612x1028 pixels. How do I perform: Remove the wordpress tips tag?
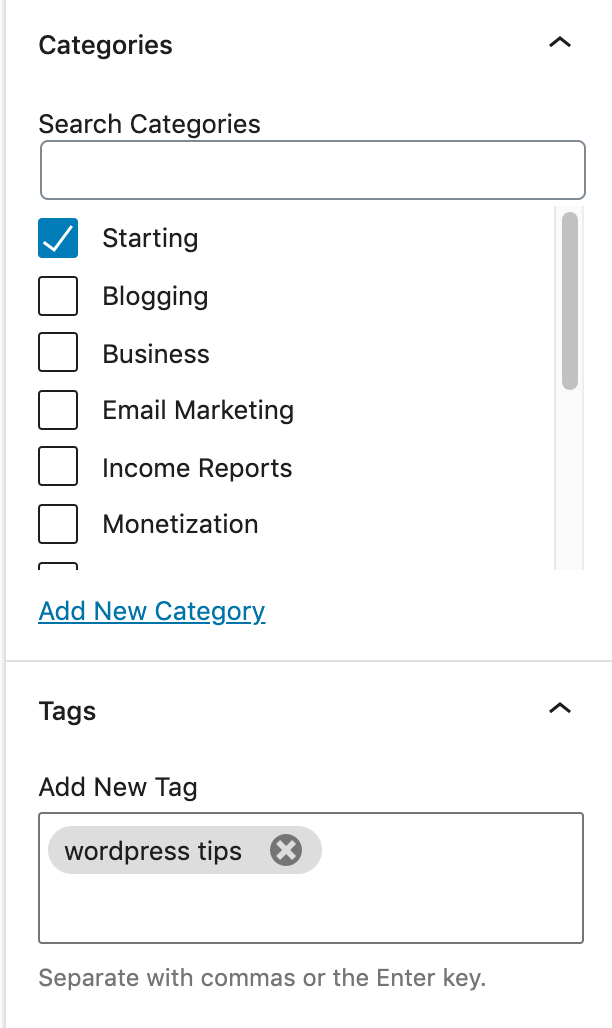tap(286, 850)
